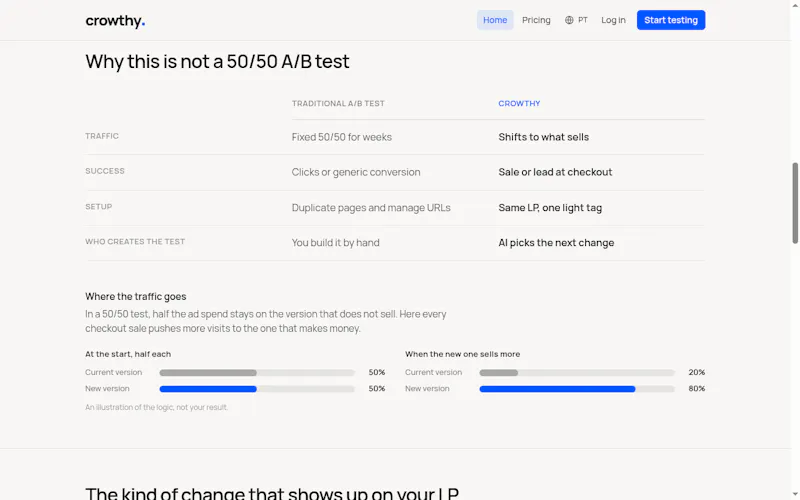
Task: Click the Start testing button
Action: [670, 20]
